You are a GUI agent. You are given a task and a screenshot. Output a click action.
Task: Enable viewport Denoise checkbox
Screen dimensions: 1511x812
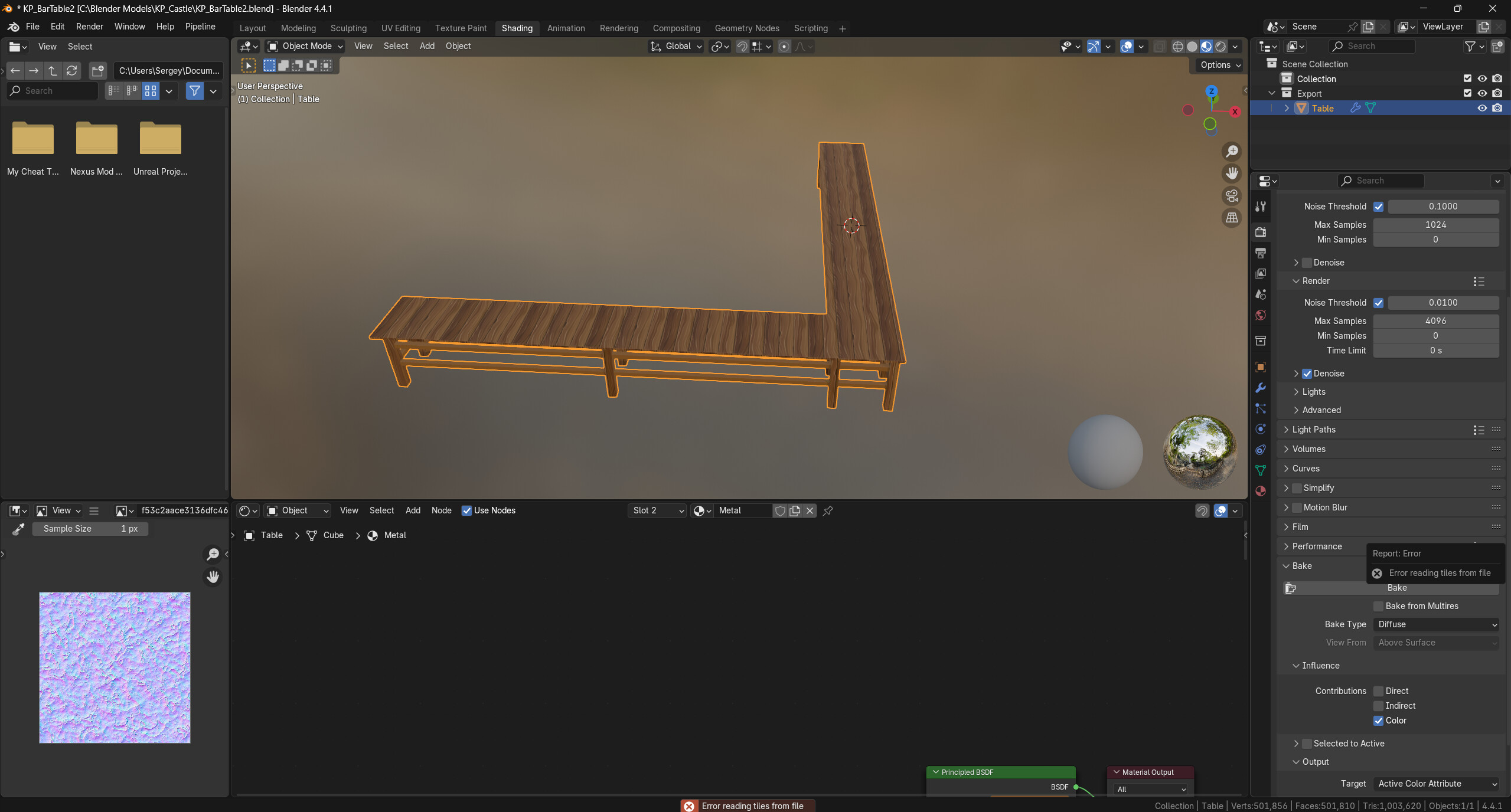[x=1307, y=263]
